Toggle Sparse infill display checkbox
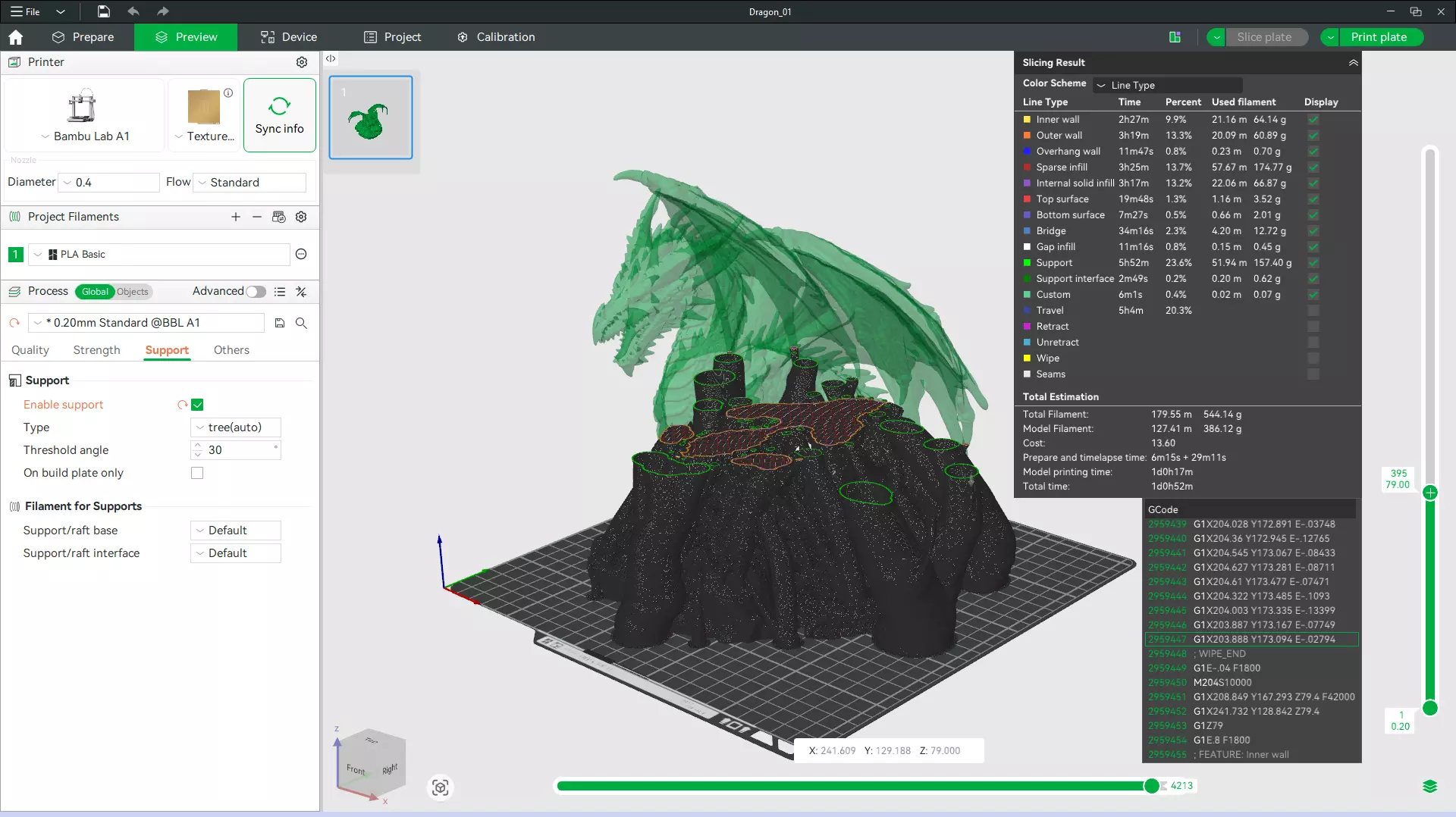The width and height of the screenshot is (1456, 817). [x=1313, y=167]
